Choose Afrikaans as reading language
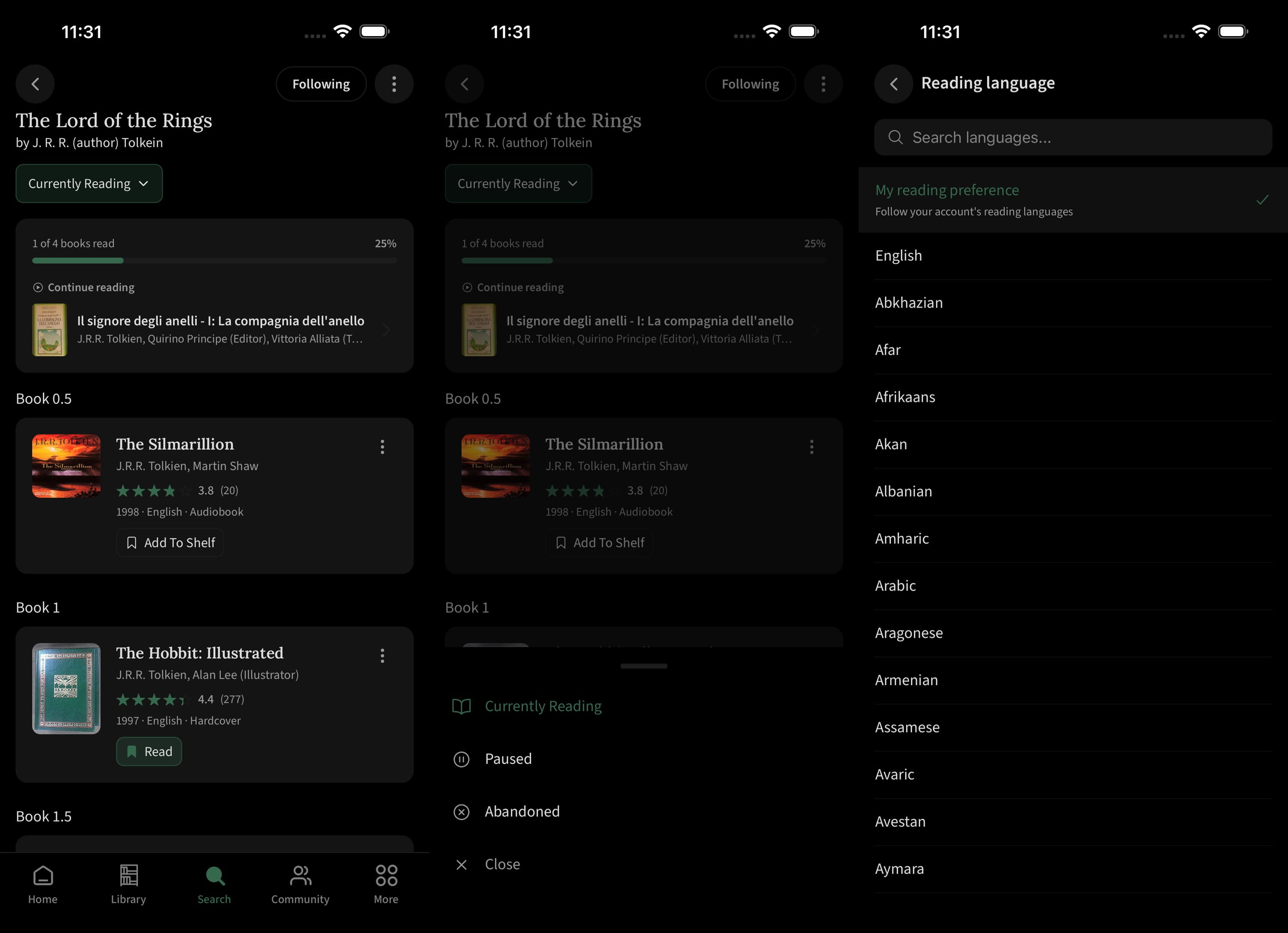This screenshot has width=1288, height=933. pyautogui.click(x=1073, y=398)
